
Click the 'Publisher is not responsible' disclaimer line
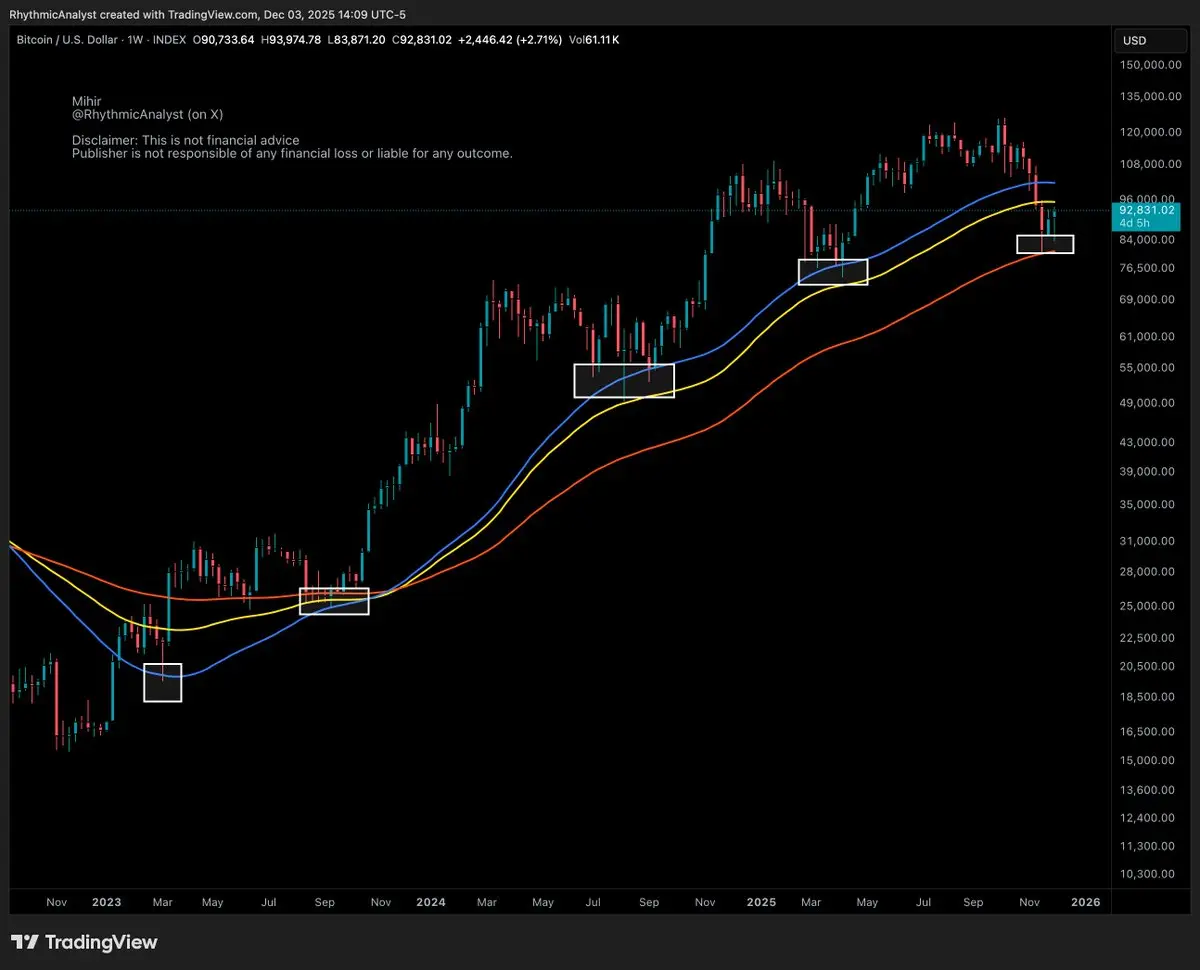[292, 154]
